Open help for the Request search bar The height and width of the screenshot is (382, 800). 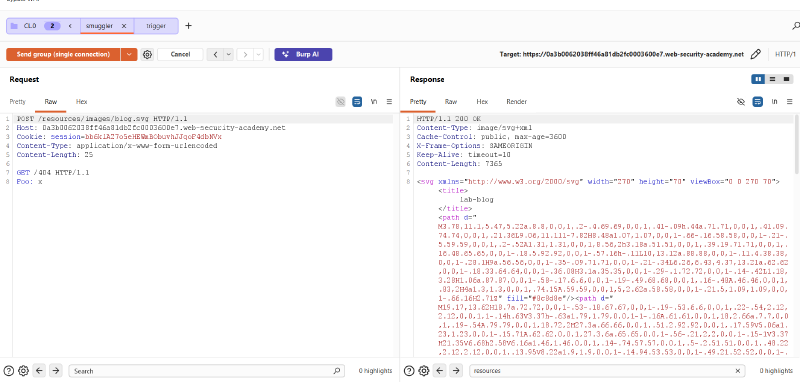coord(9,371)
